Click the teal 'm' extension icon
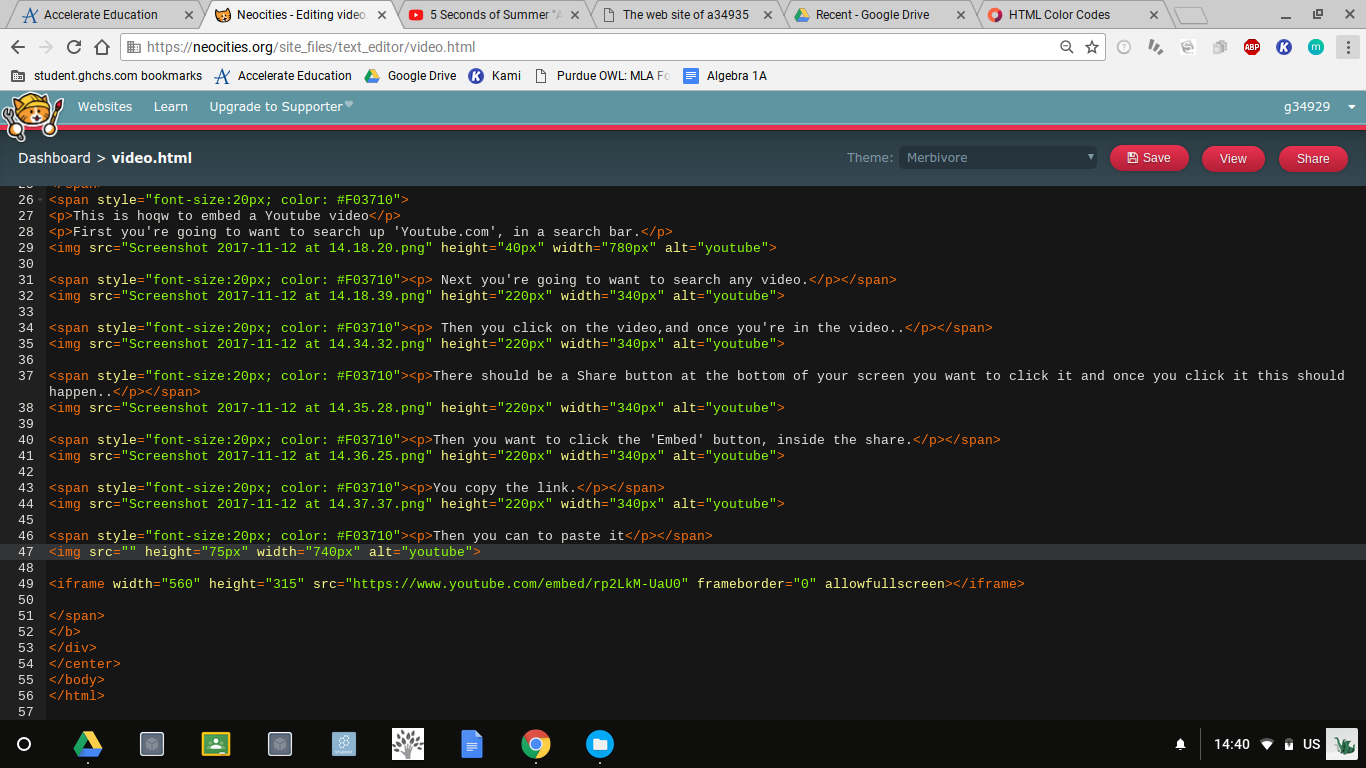 [1316, 47]
